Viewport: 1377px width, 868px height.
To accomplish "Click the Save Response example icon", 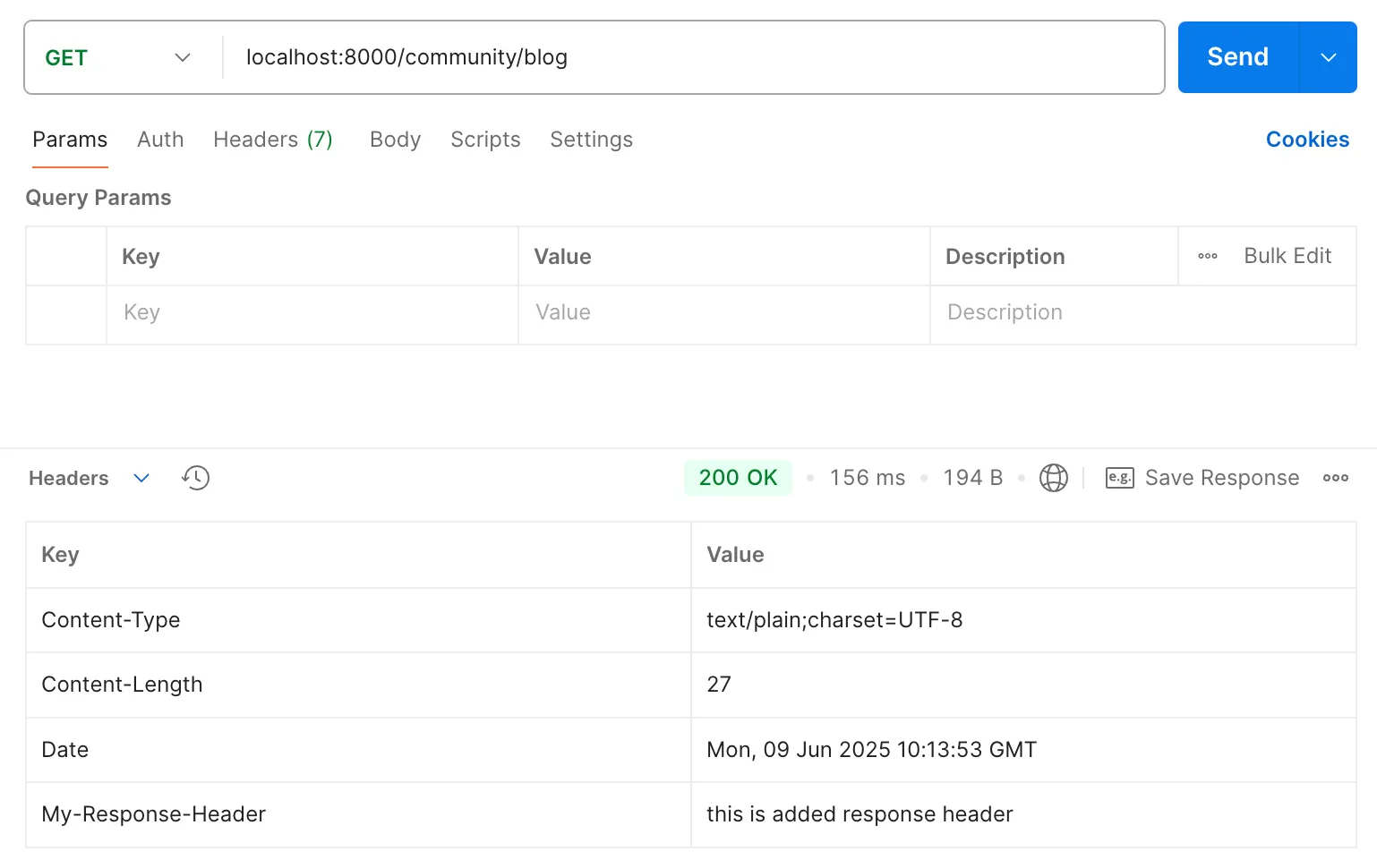I will coord(1119,478).
